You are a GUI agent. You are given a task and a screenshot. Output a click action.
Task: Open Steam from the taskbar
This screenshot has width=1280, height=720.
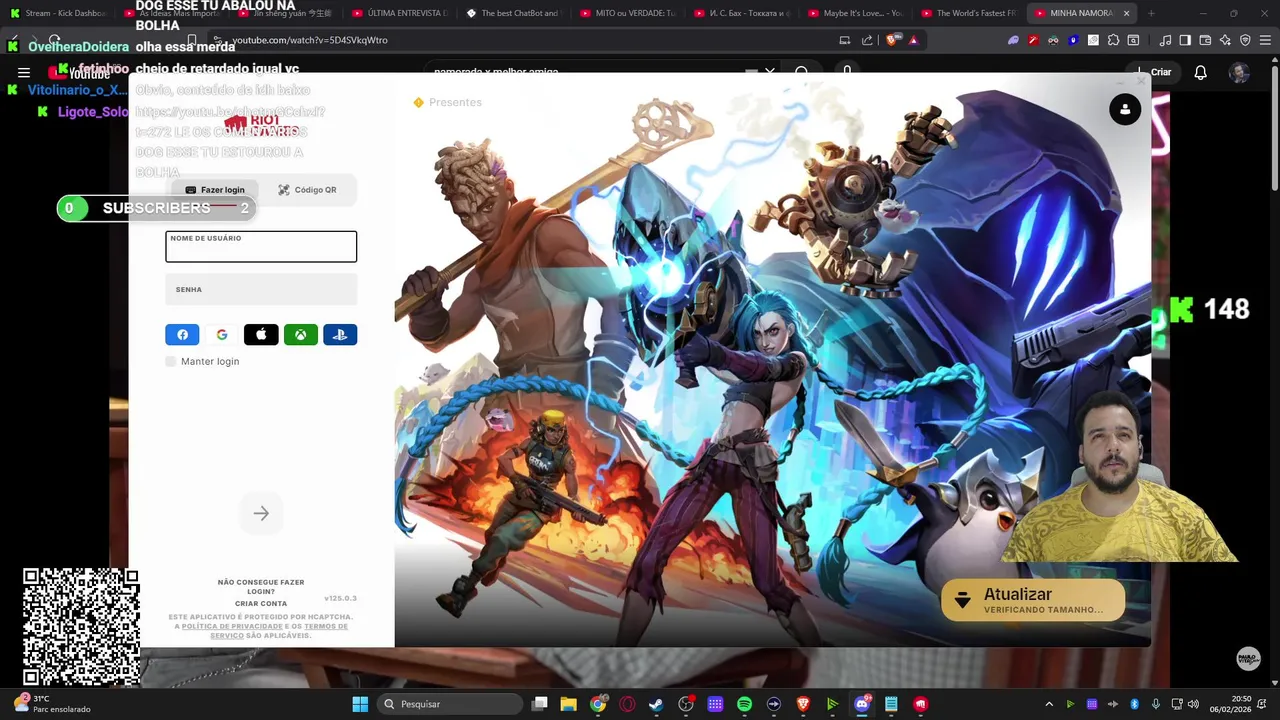(x=656, y=704)
